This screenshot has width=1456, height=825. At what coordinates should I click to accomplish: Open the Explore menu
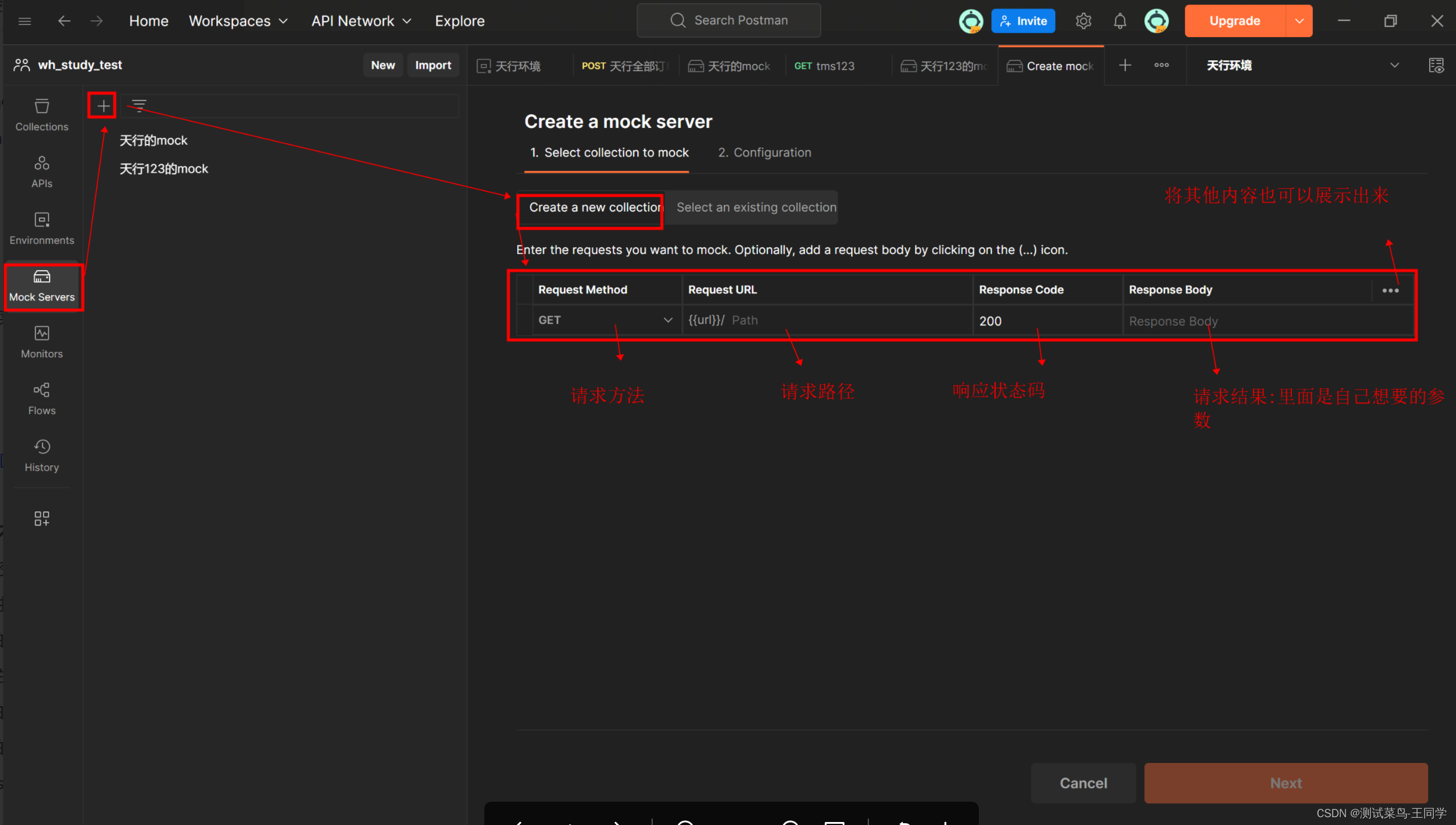point(460,21)
